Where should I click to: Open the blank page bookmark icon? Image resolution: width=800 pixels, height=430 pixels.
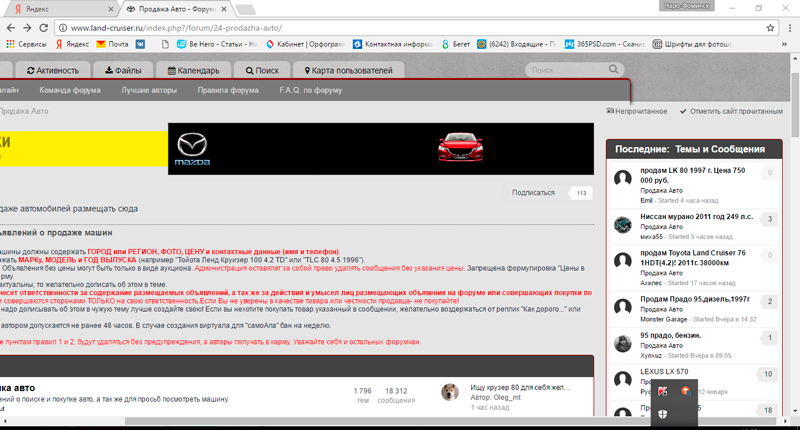pos(165,44)
